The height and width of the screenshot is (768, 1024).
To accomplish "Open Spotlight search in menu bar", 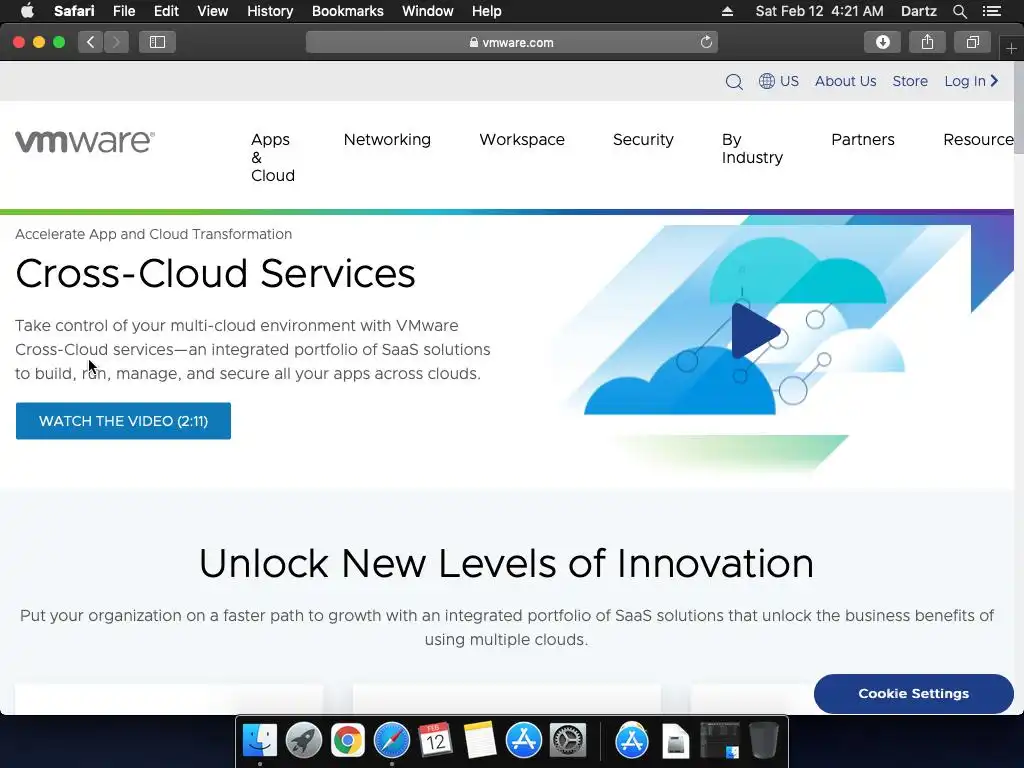I will (x=959, y=11).
